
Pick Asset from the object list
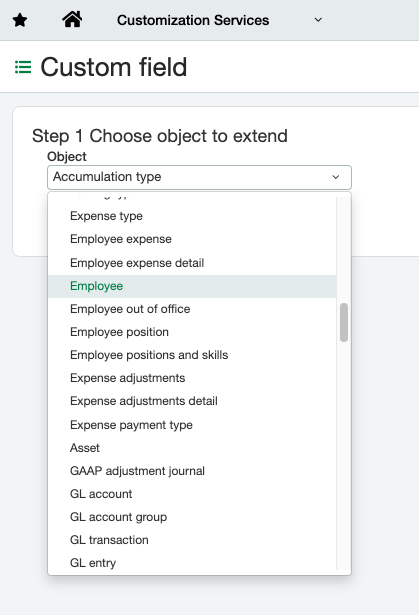click(192, 448)
